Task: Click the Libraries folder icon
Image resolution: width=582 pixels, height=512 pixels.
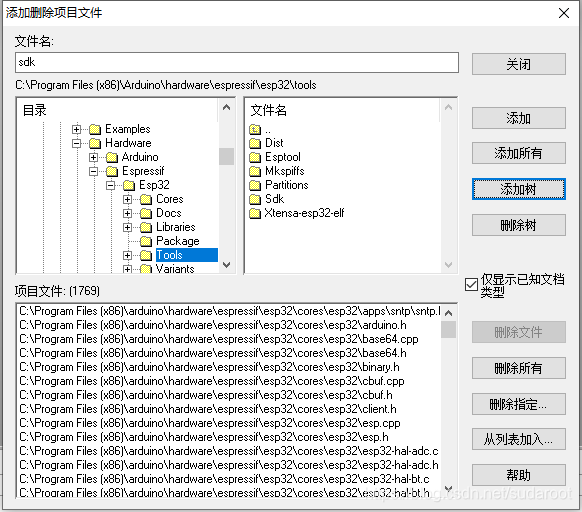Action: tap(146, 227)
